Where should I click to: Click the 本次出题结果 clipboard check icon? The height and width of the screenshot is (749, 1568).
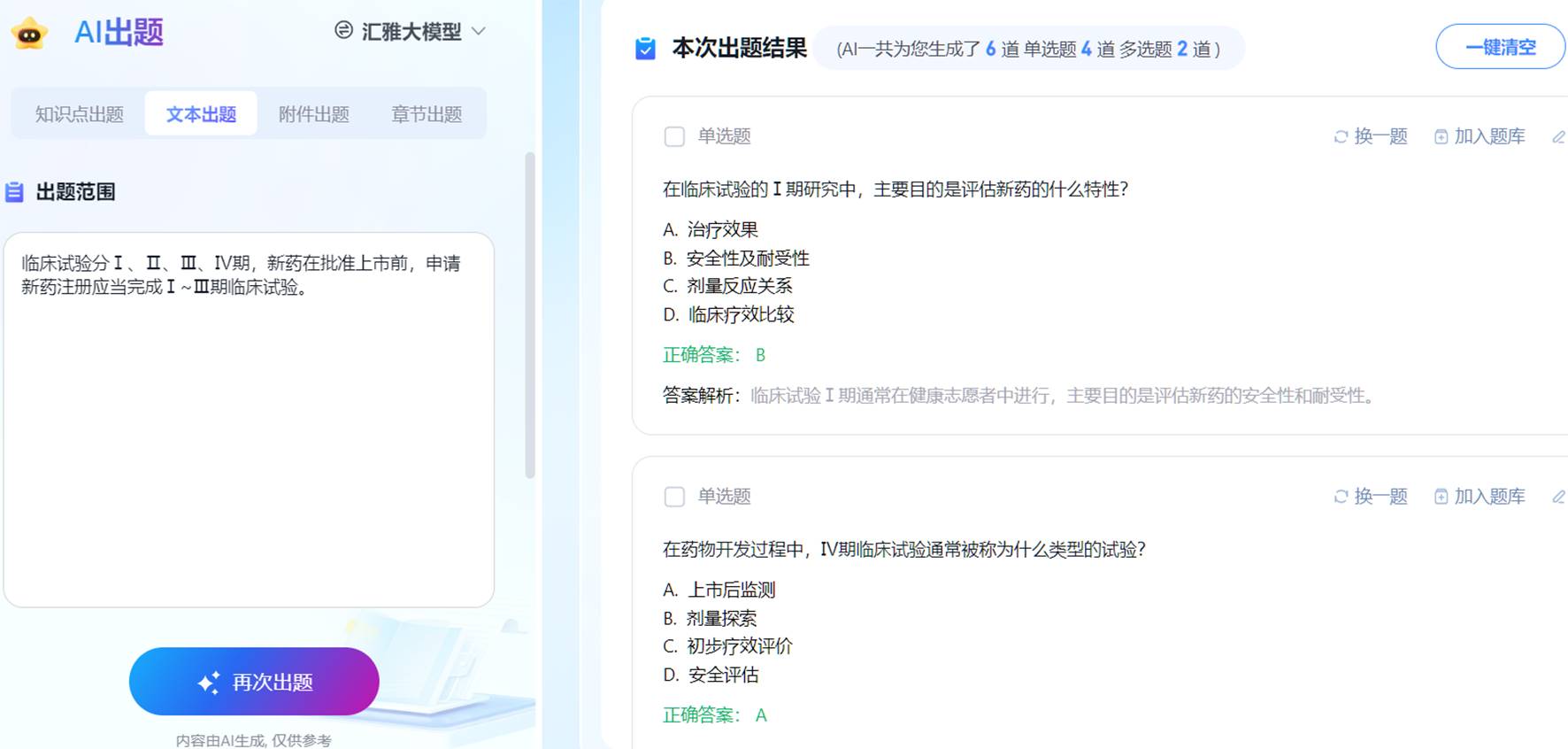point(646,49)
